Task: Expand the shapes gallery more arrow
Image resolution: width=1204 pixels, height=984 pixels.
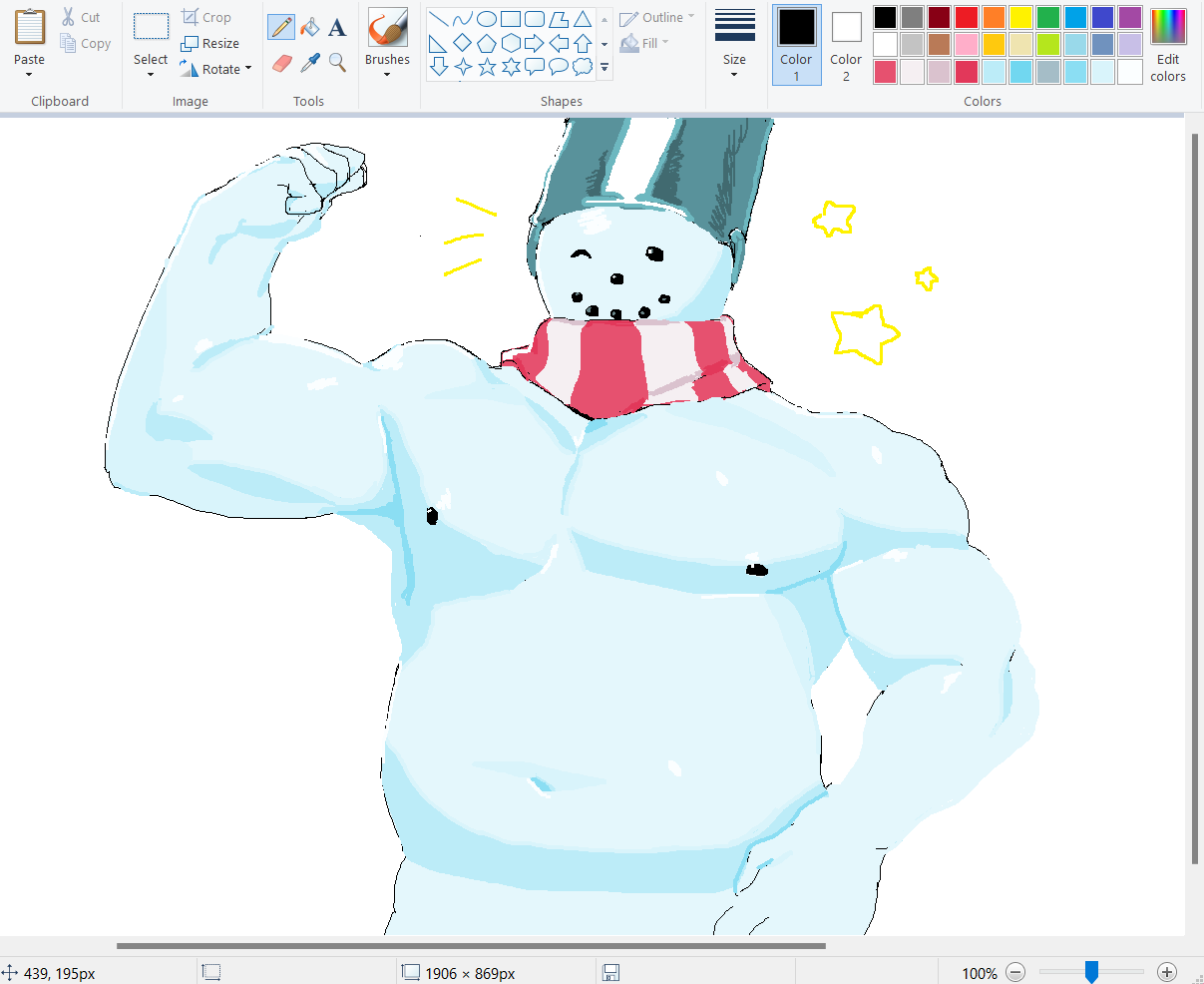Action: 604,68
